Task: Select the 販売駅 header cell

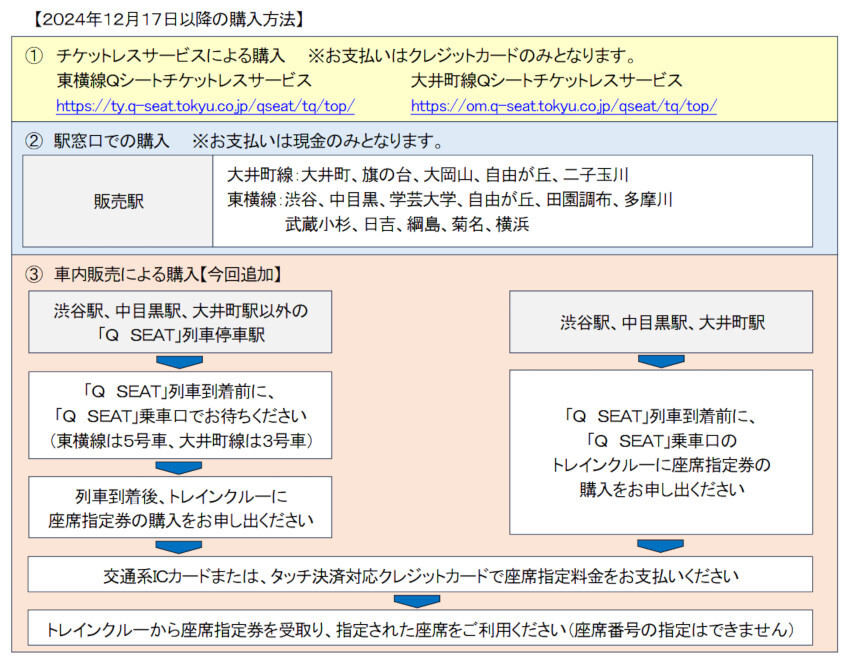Action: 118,201
